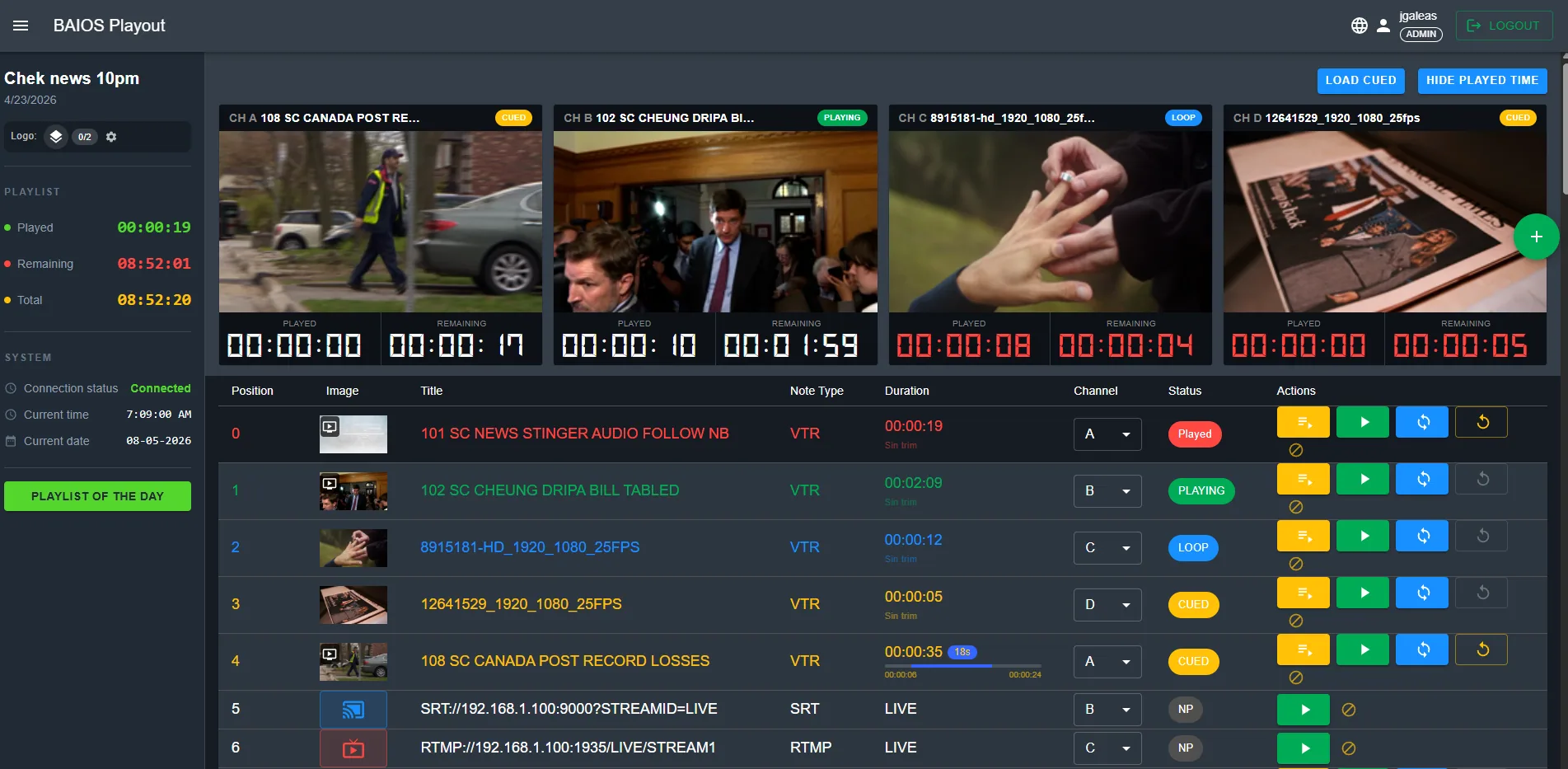Open channel dropdown for Canada Post row
This screenshot has width=1568, height=769.
pos(1107,662)
